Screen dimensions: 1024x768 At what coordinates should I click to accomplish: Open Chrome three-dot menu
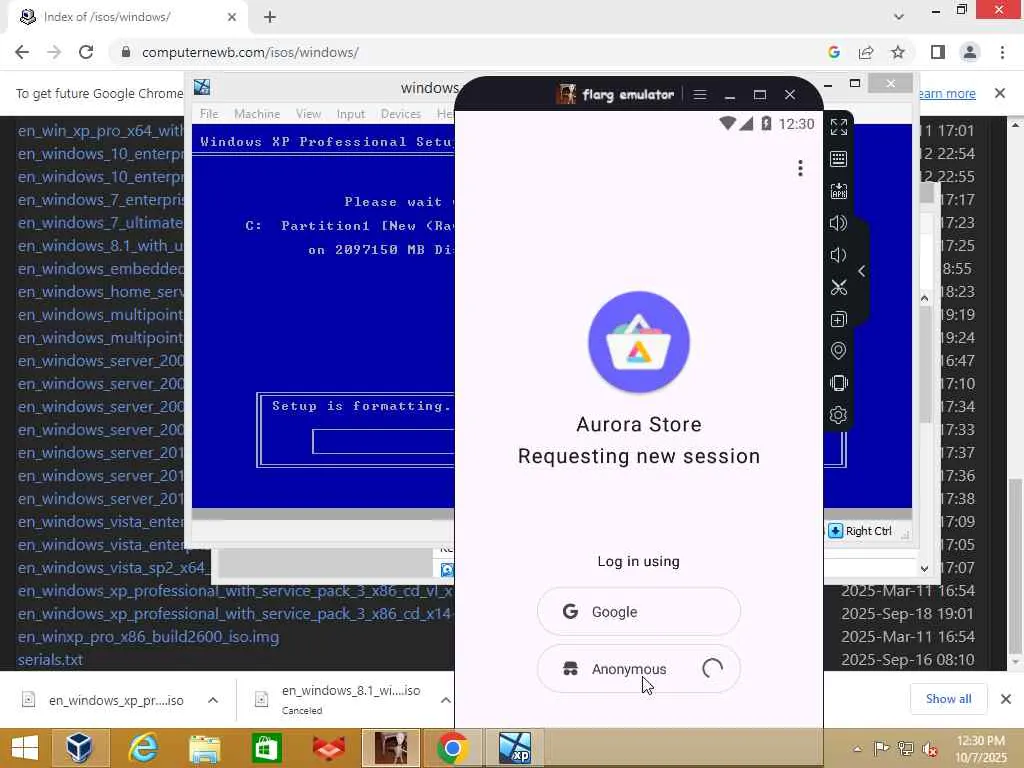click(1002, 52)
